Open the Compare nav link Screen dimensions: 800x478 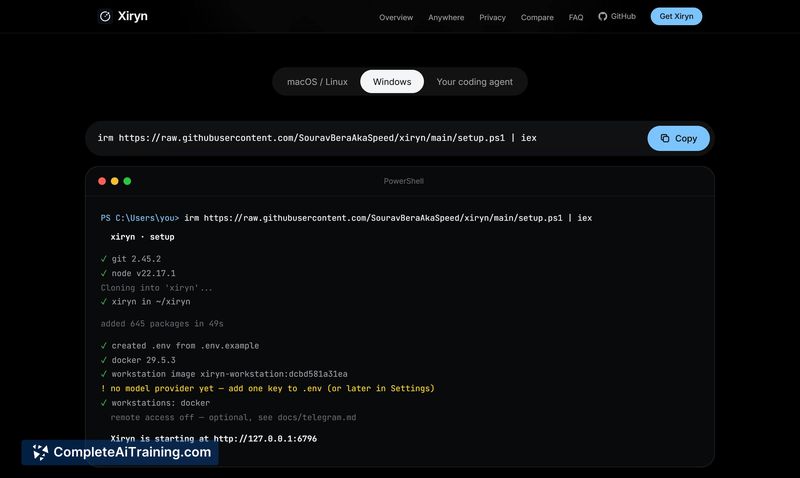point(537,17)
